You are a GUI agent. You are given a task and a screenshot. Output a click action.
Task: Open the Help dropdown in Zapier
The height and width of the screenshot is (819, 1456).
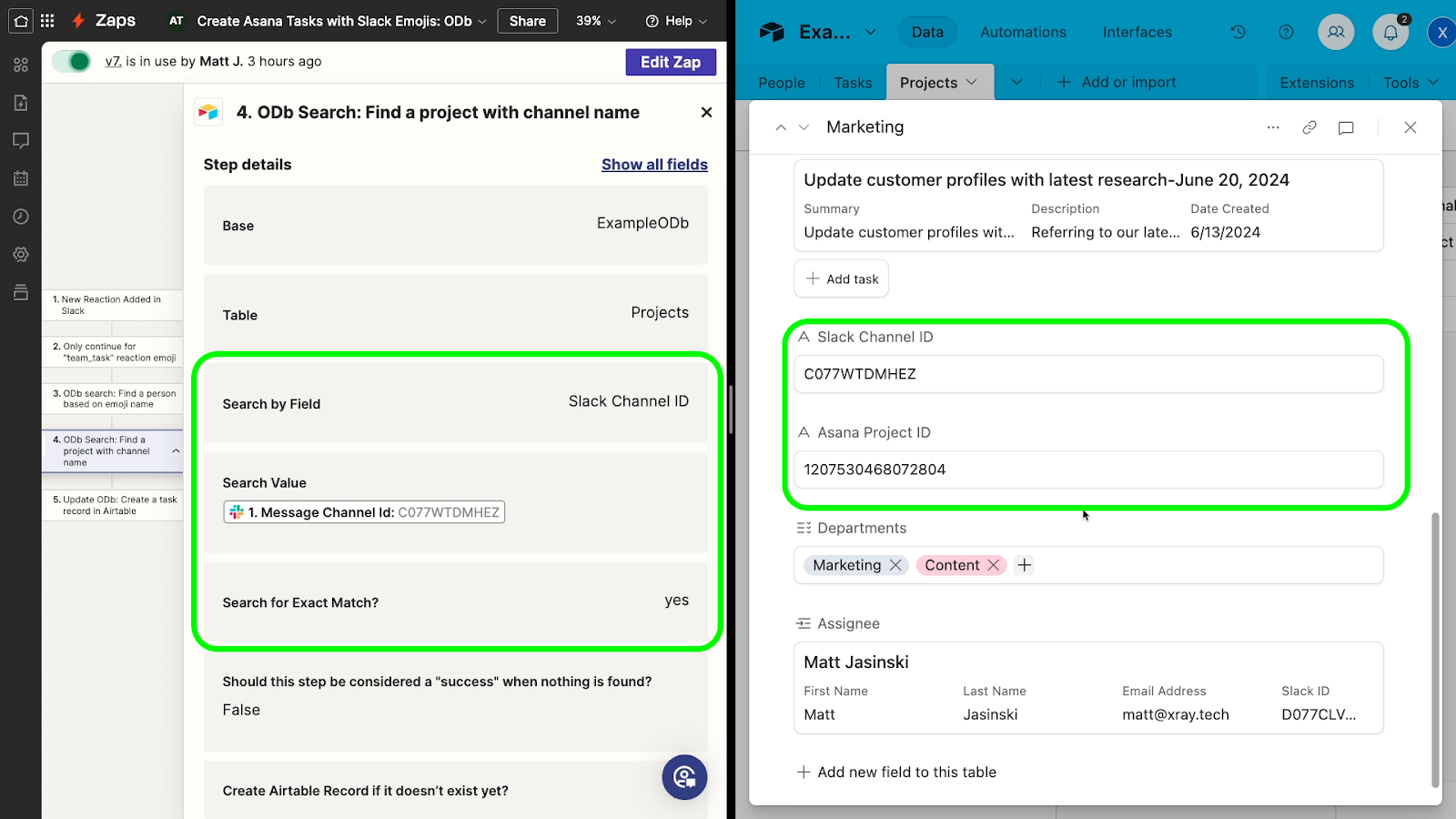(x=676, y=21)
